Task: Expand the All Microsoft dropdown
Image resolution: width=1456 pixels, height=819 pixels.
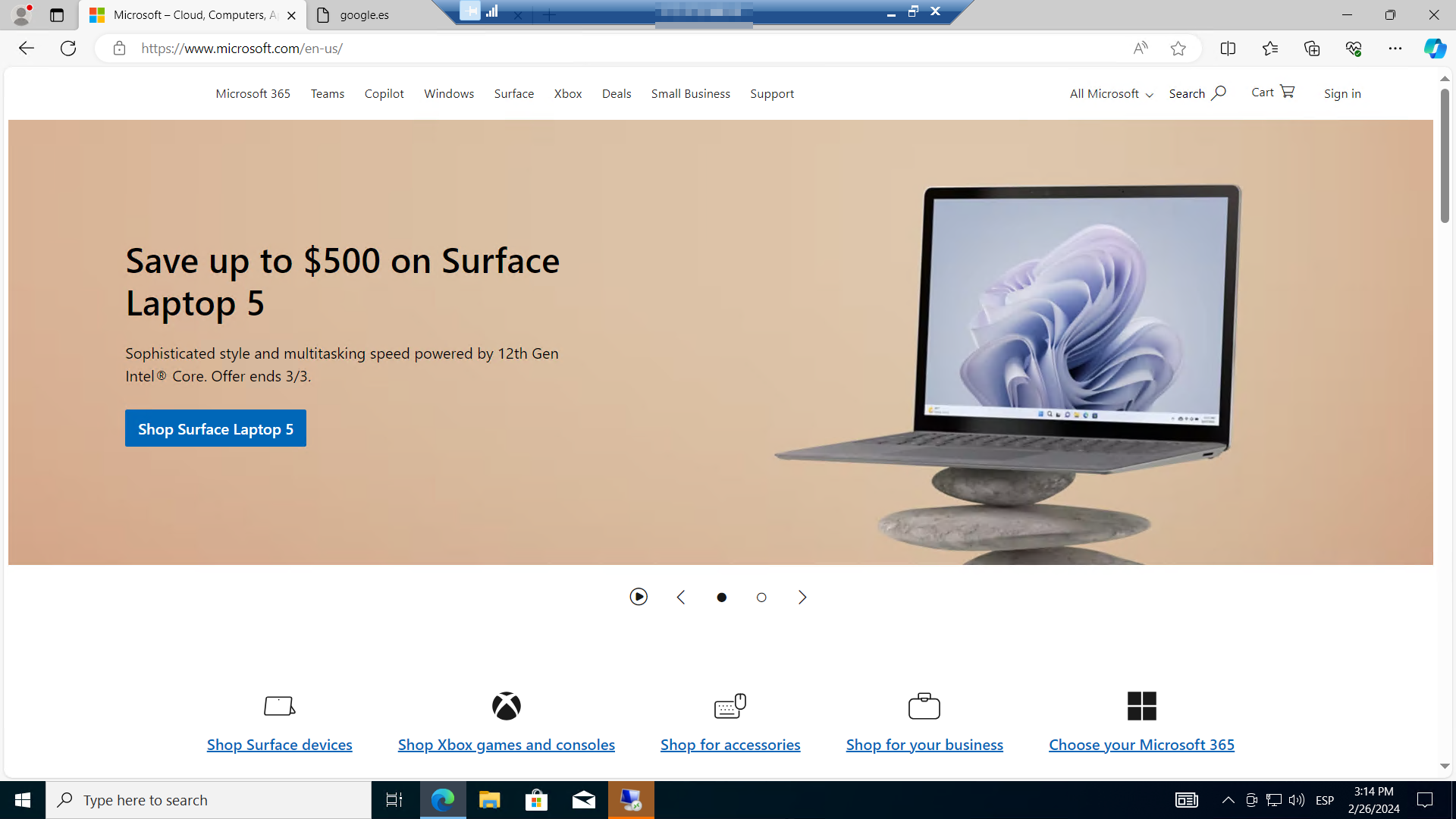Action: pos(1111,93)
